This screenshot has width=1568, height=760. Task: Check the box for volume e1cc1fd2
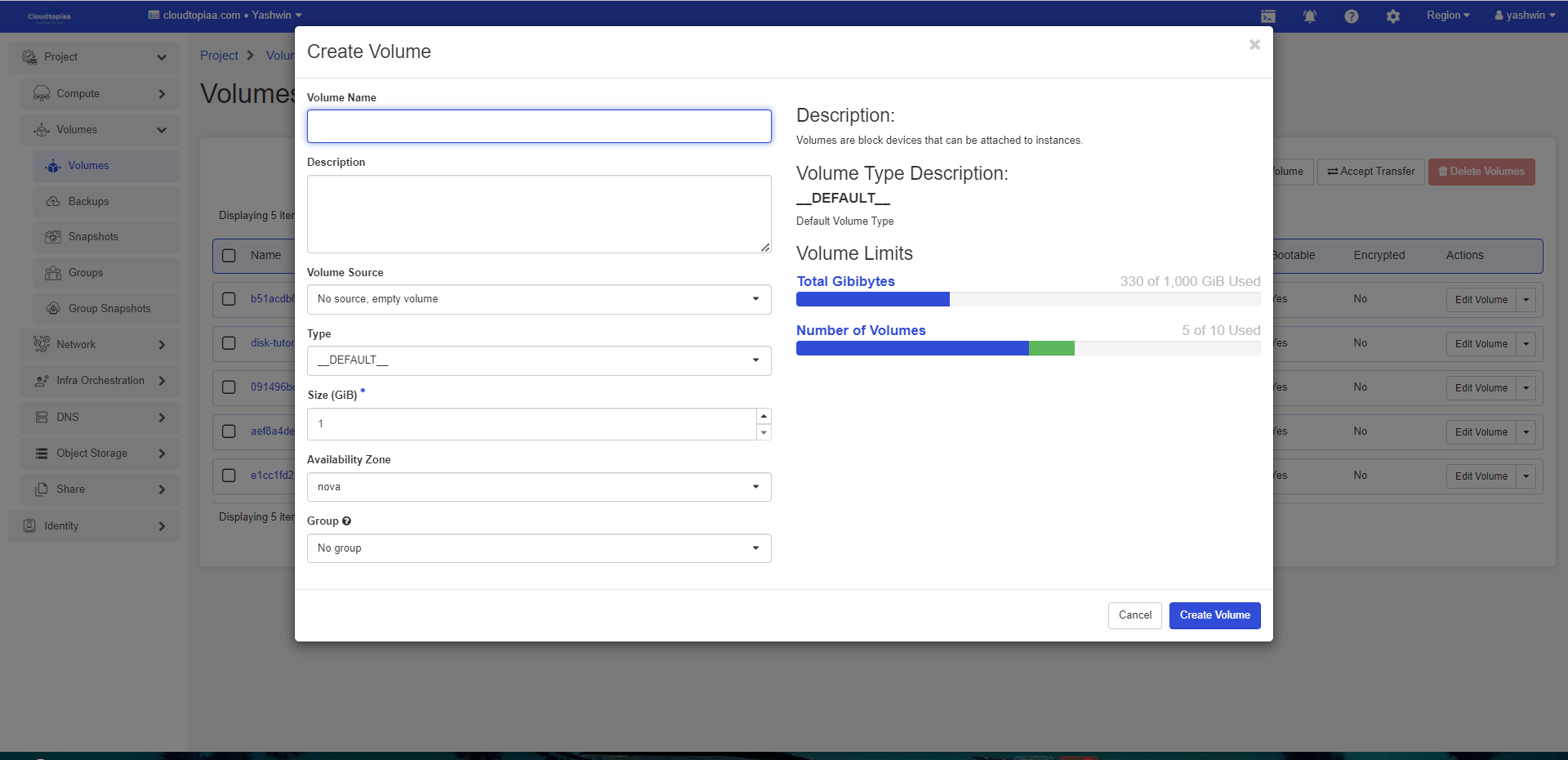click(229, 476)
